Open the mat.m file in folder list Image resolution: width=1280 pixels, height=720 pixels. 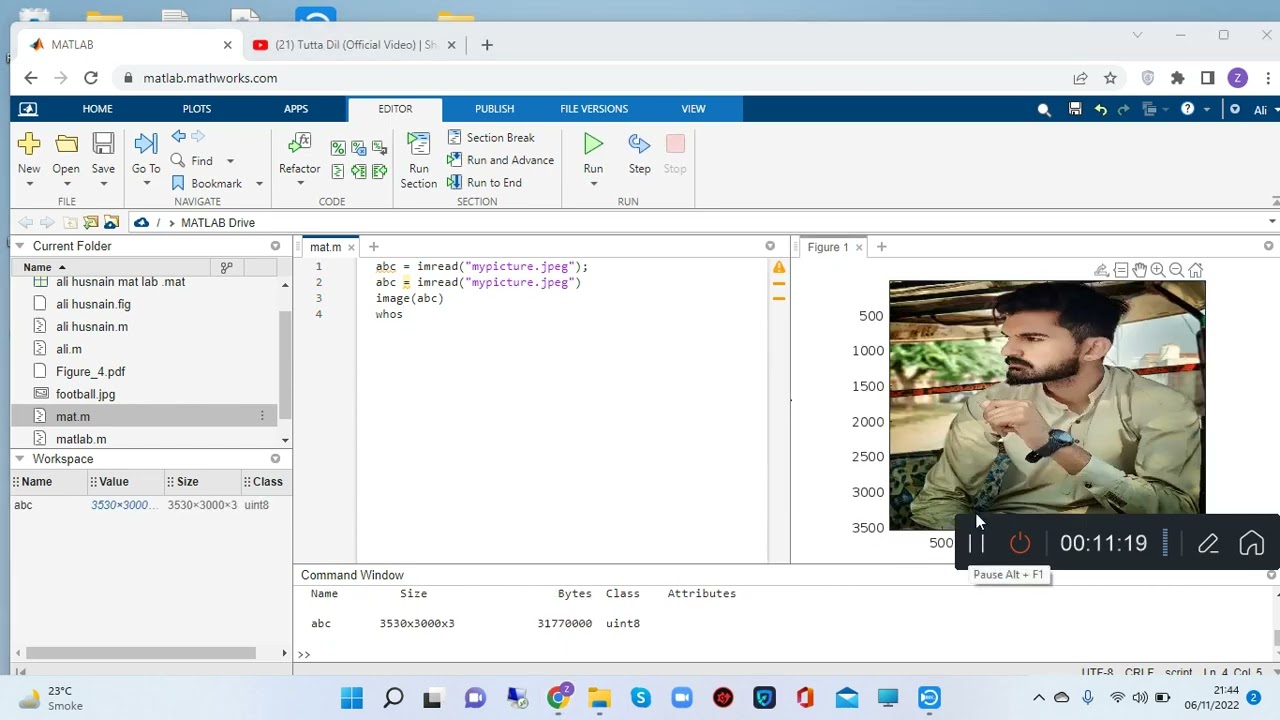73,417
